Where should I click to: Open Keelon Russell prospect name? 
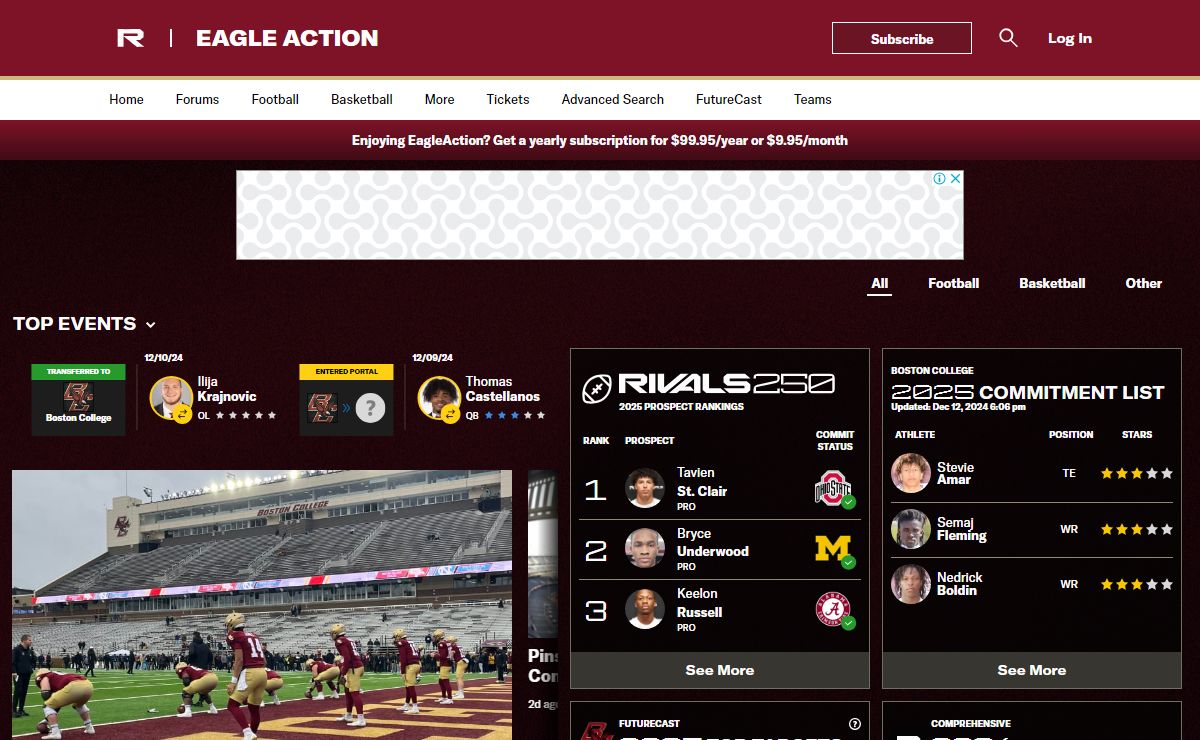[x=700, y=602]
